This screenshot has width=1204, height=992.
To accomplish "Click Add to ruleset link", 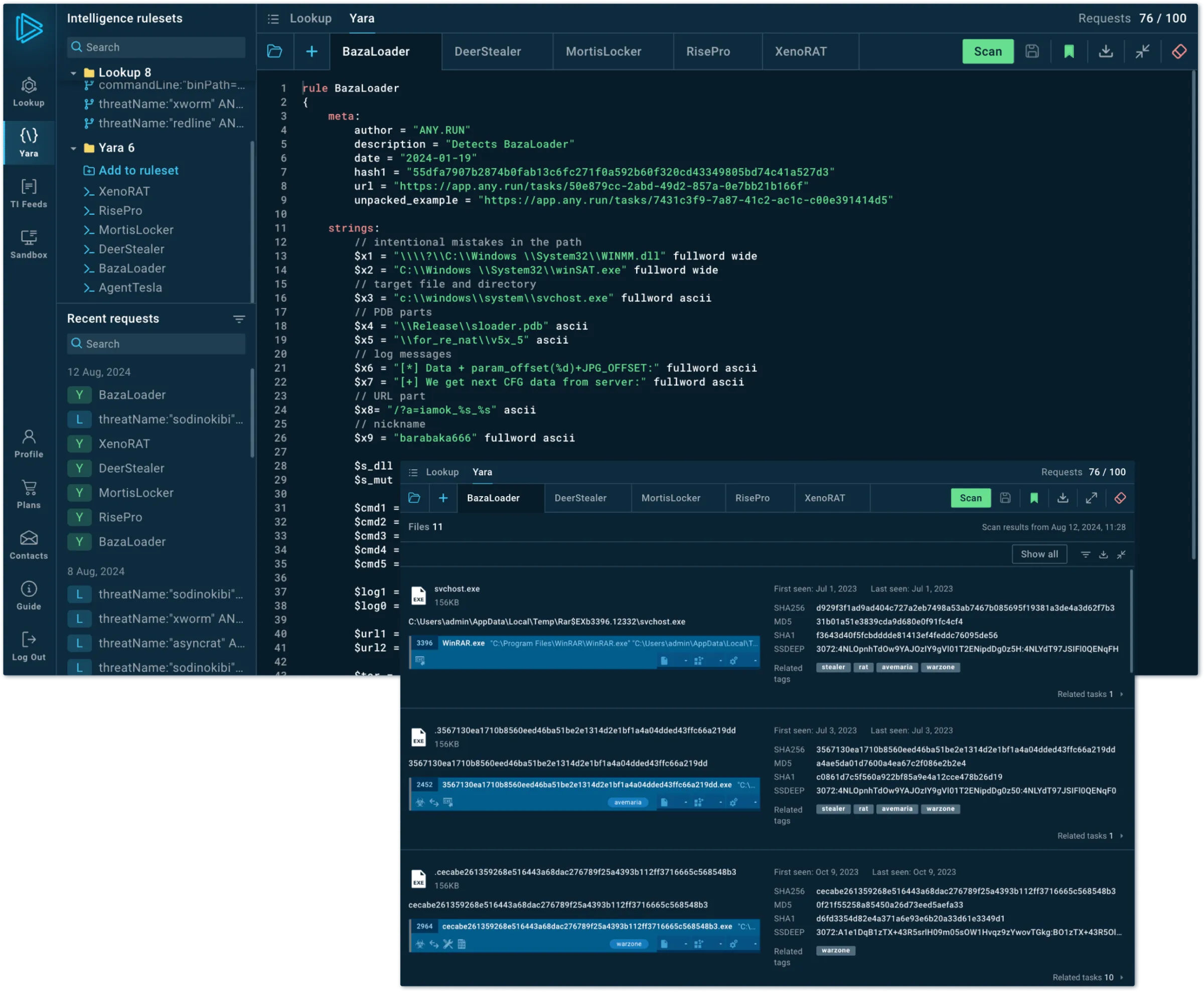I will click(137, 170).
